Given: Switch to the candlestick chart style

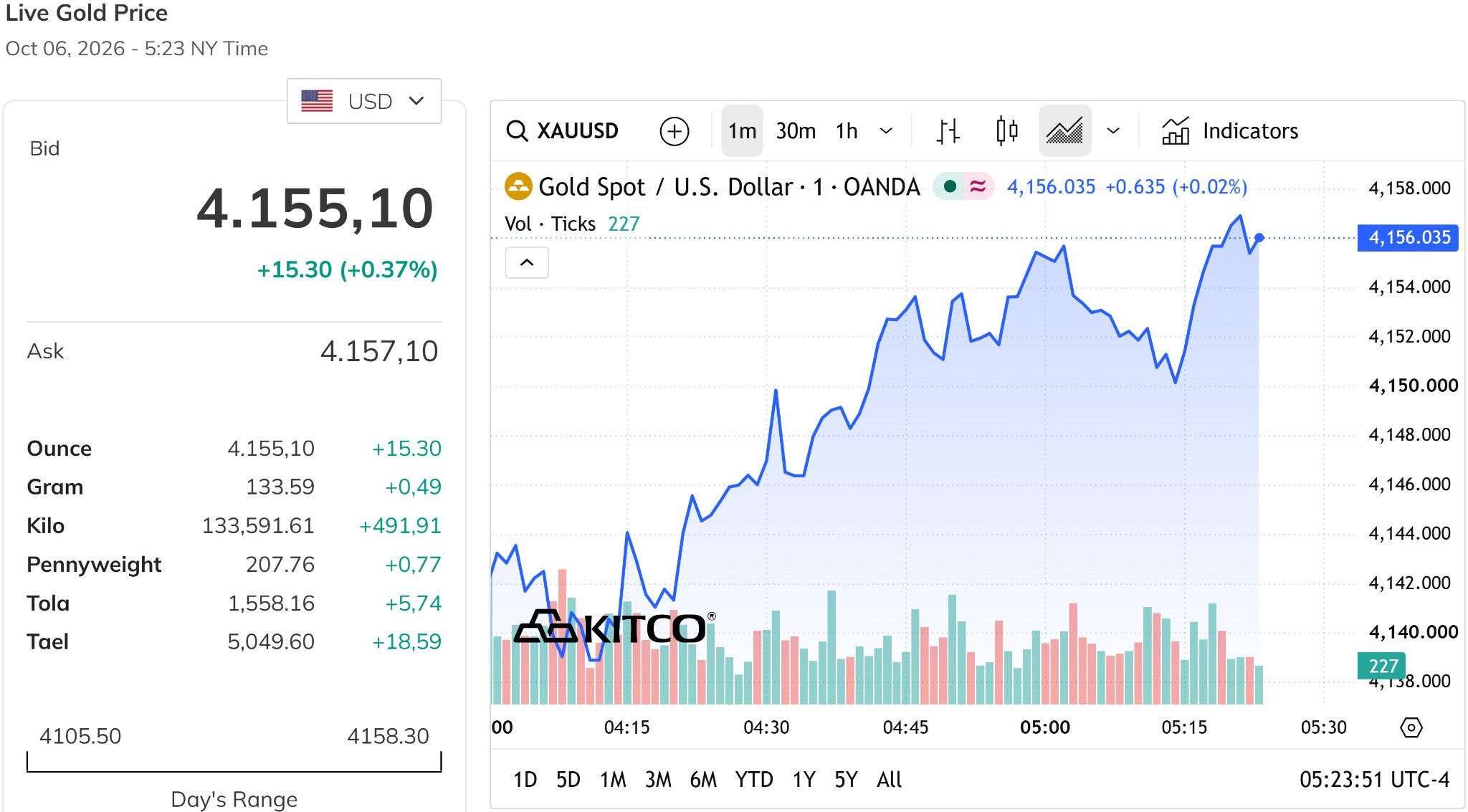Looking at the screenshot, I should pos(1006,131).
